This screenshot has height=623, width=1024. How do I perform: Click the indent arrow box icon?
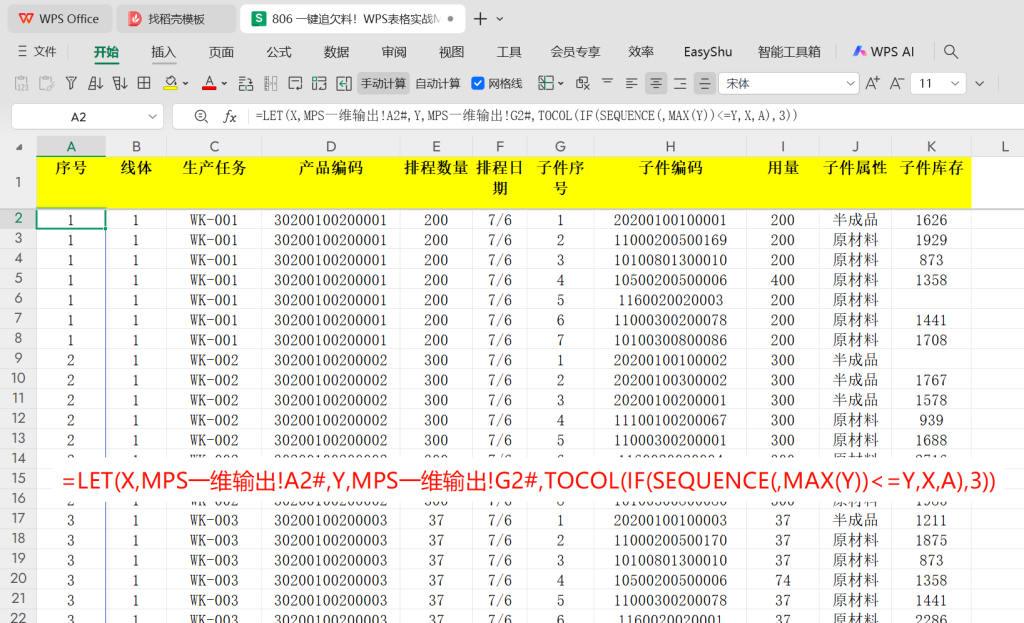point(344,84)
